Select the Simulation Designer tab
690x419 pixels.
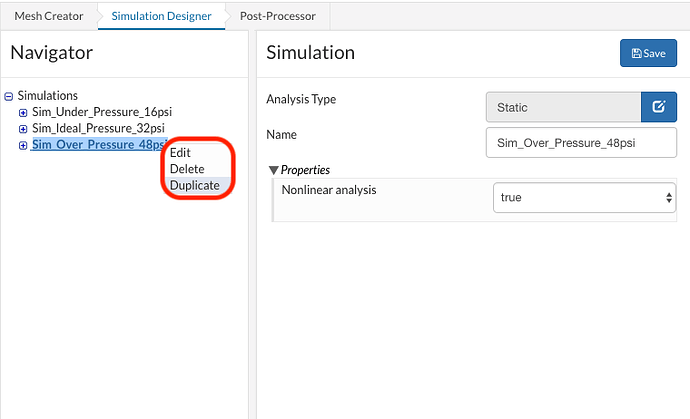pos(161,16)
